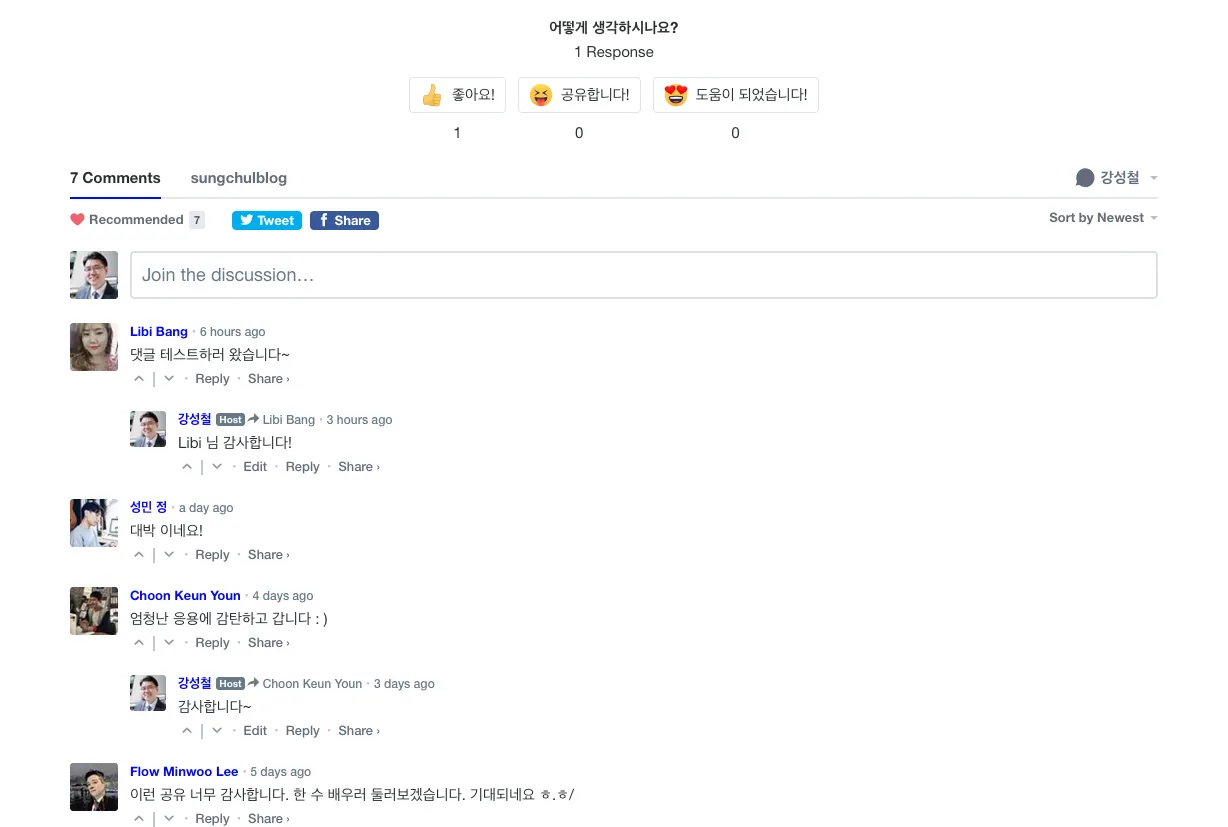This screenshot has height=827, width=1228.
Task: Edit the 감사합니다~ host reply
Action: click(x=255, y=731)
